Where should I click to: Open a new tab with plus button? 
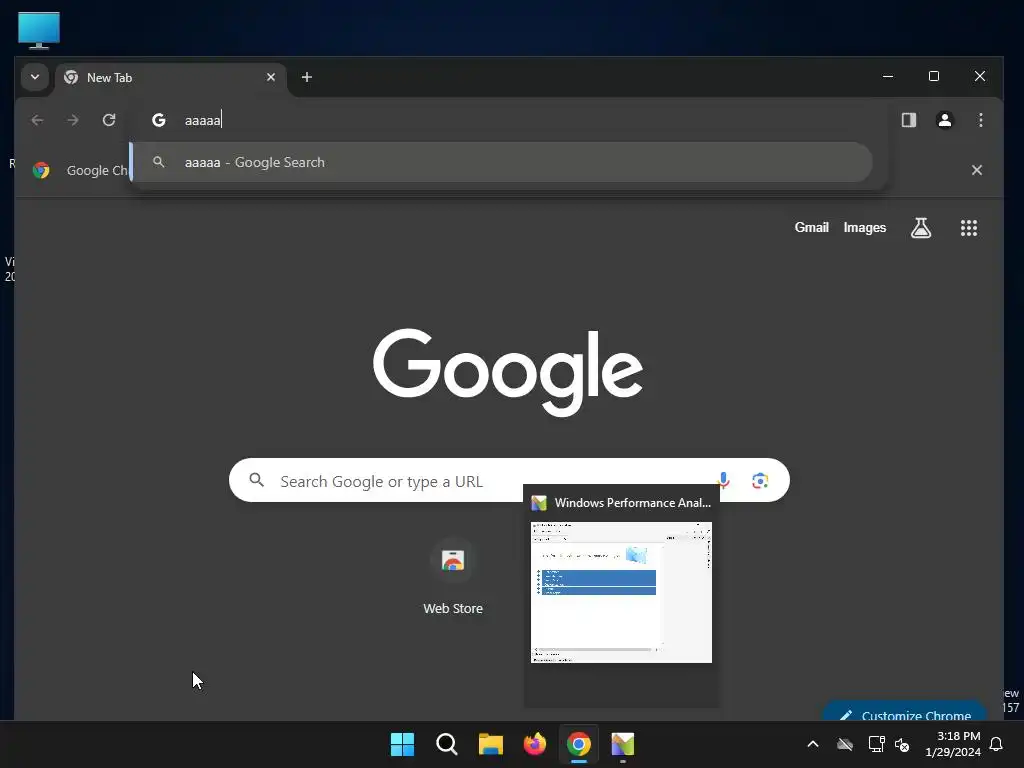[306, 77]
